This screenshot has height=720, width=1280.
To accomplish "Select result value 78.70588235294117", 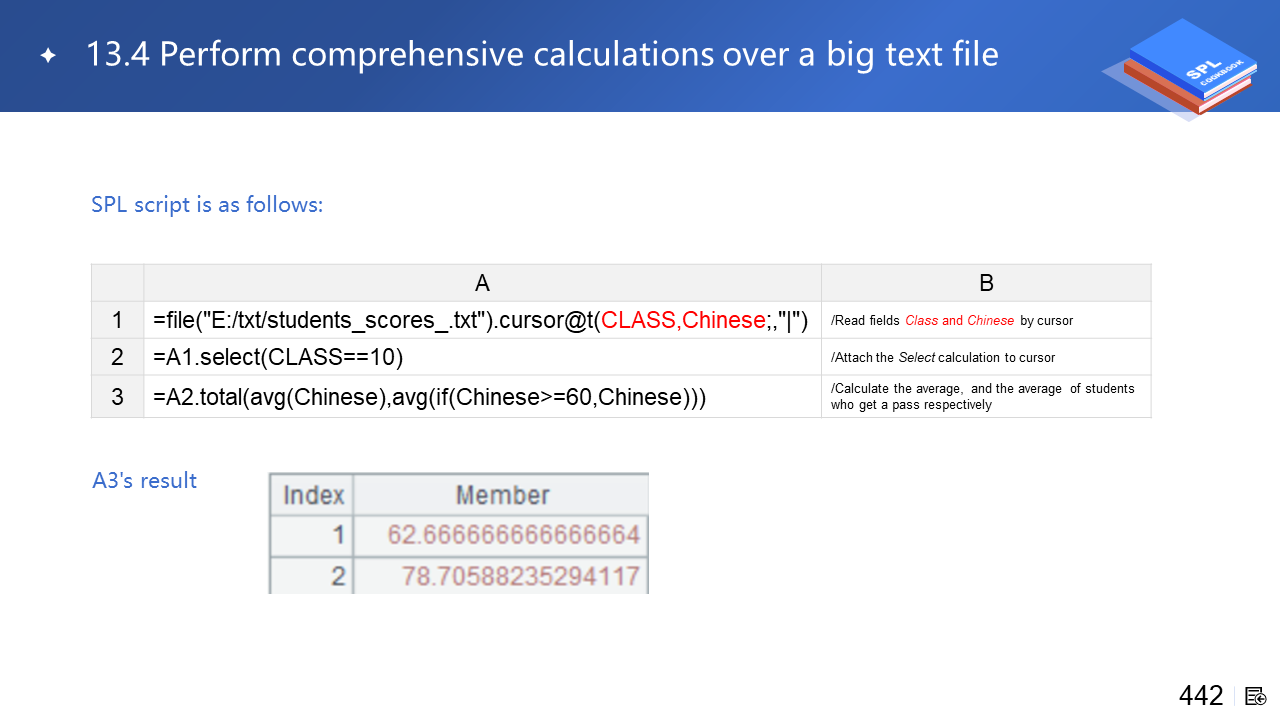I will [x=520, y=576].
